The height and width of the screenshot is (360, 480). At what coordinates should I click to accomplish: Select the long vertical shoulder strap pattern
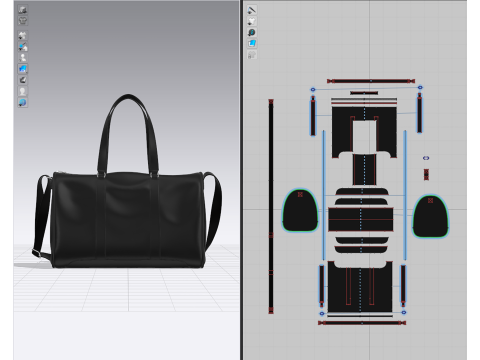271,206
